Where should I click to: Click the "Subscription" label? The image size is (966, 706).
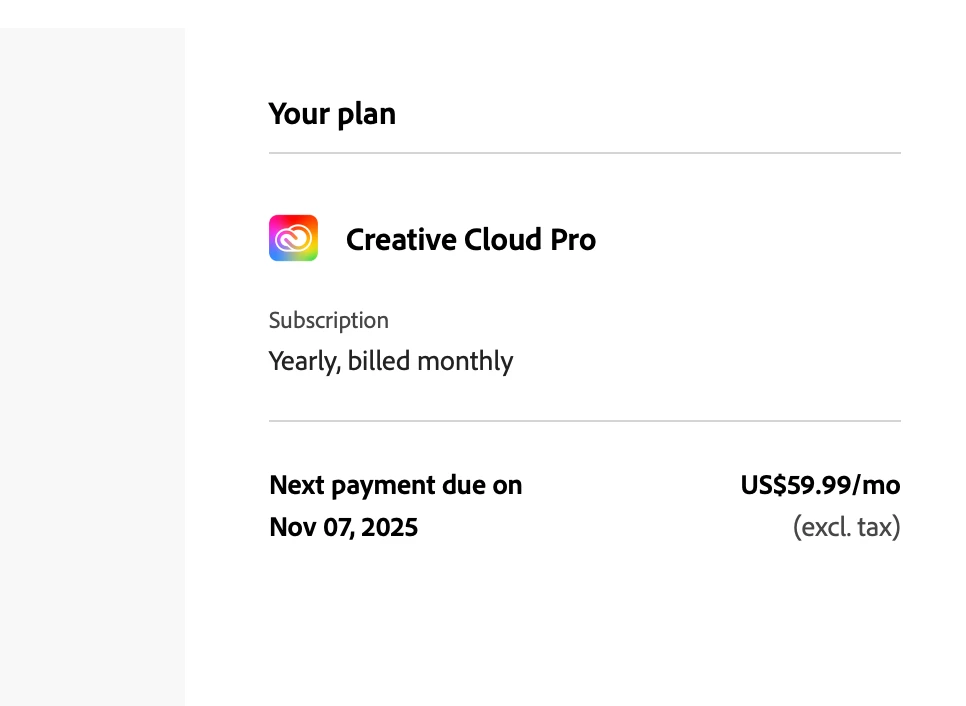pos(328,320)
